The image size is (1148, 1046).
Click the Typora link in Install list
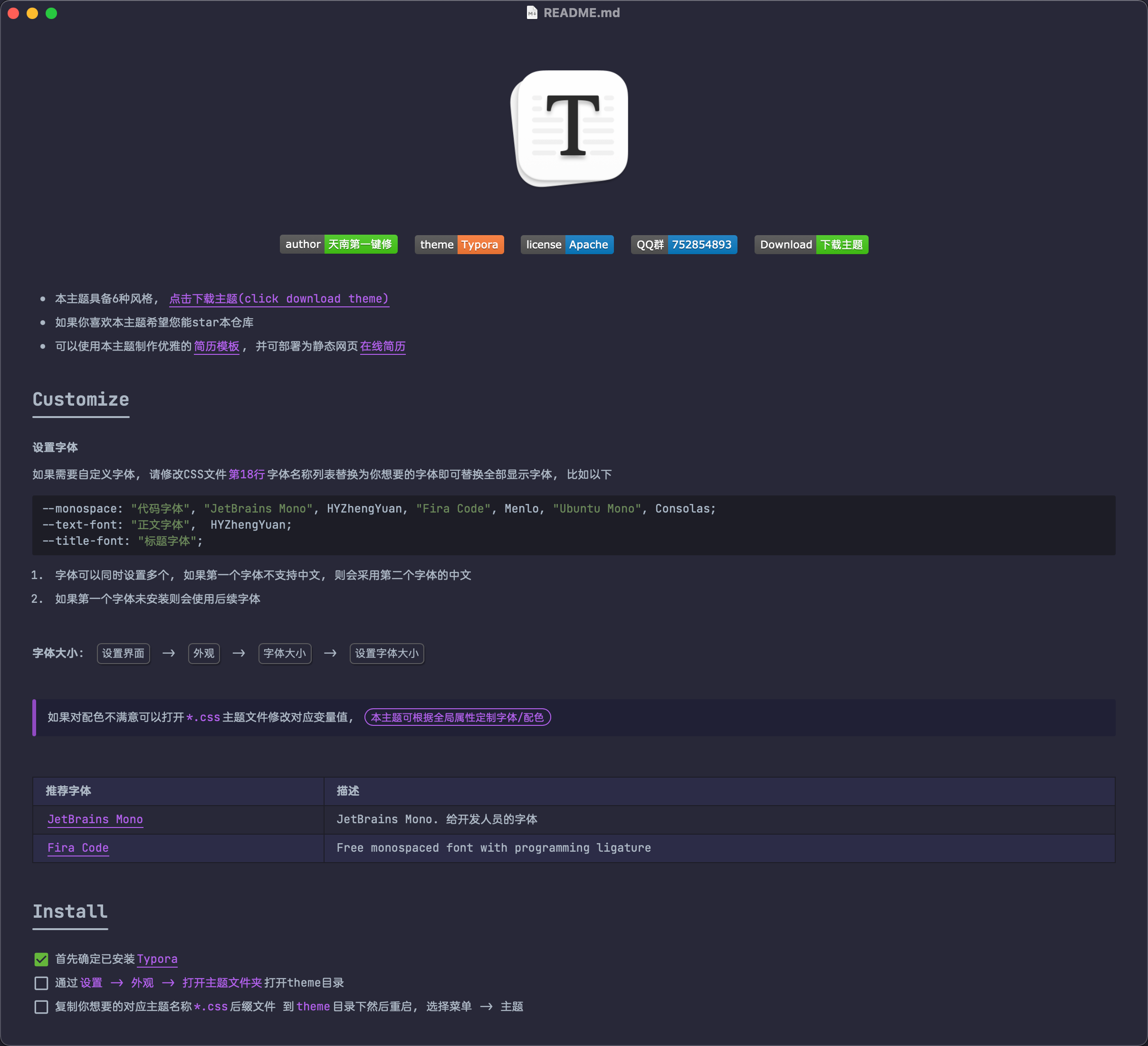(157, 960)
